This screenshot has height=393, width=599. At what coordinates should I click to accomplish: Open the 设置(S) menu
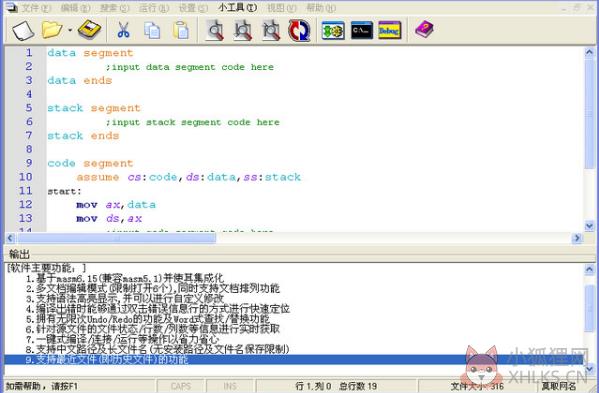193,8
